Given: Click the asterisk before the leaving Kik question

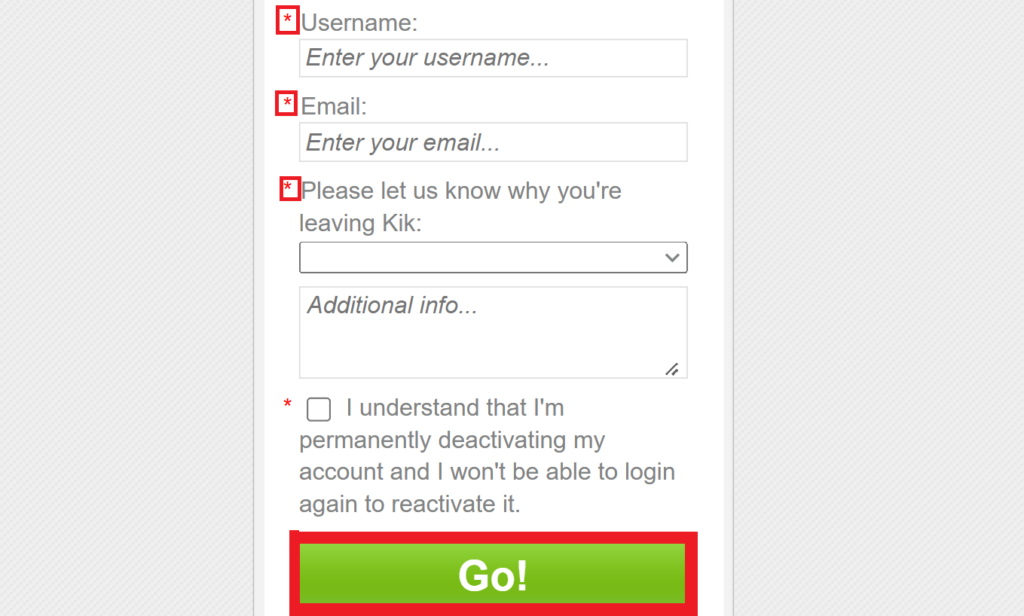Looking at the screenshot, I should pos(289,188).
